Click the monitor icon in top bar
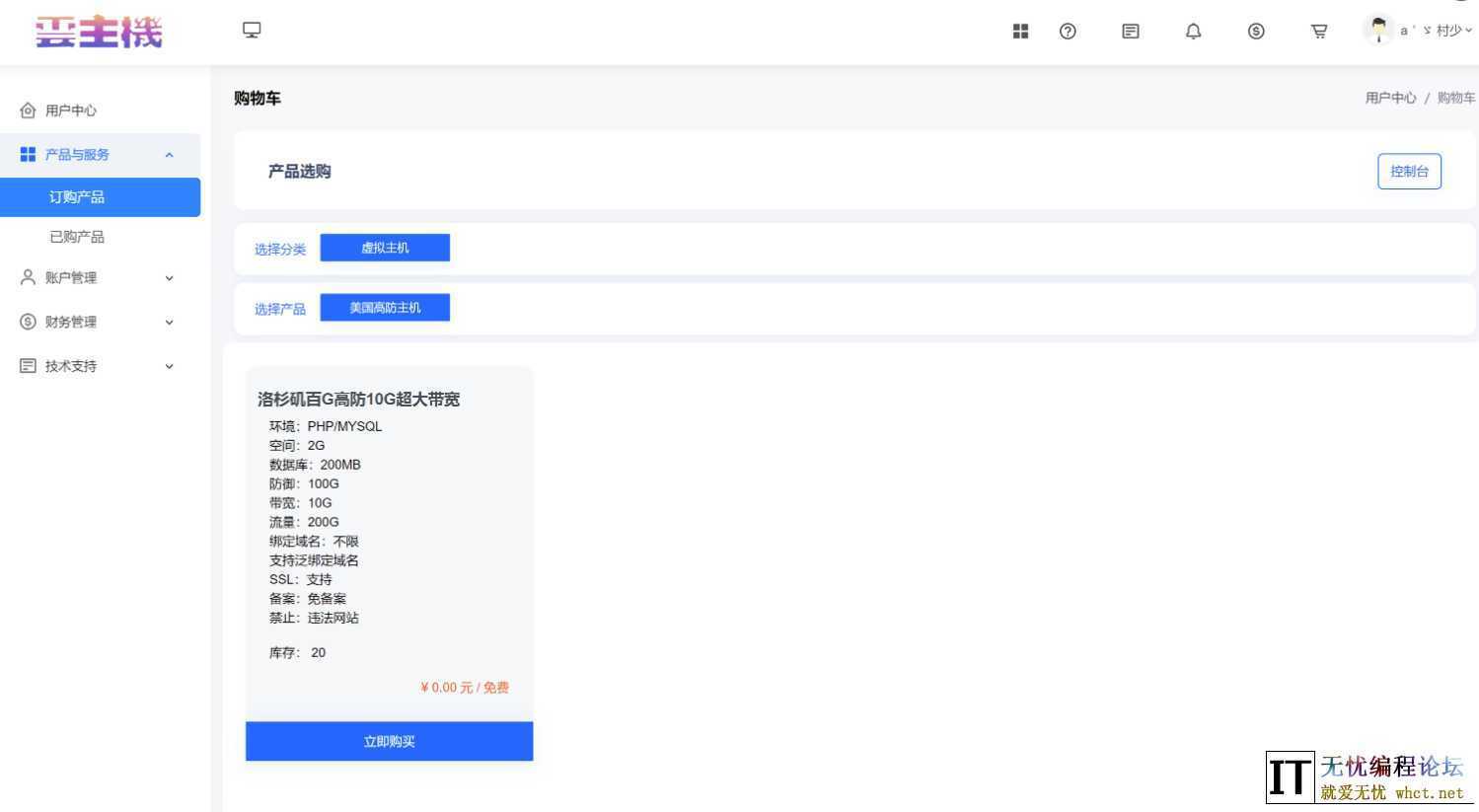The width and height of the screenshot is (1479, 812). [252, 31]
